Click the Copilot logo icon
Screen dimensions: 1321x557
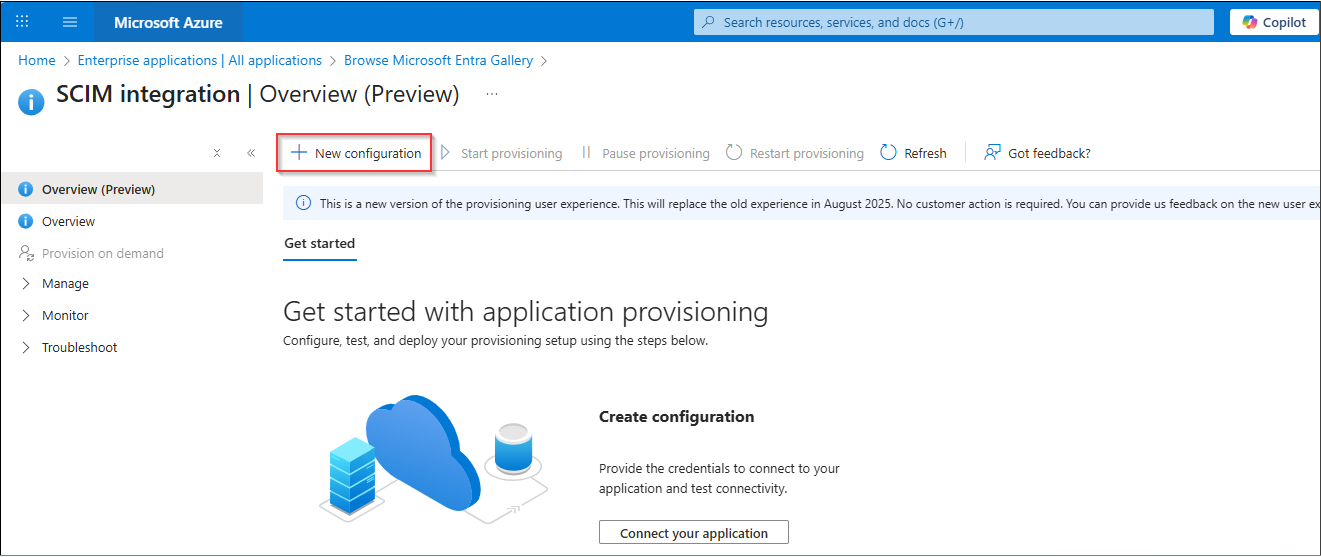(x=1249, y=22)
